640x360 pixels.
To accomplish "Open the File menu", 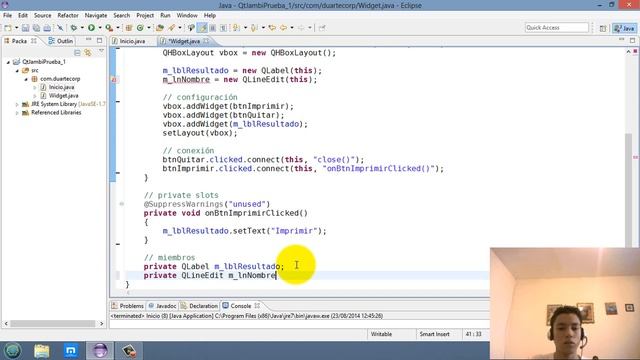I will coord(7,16).
